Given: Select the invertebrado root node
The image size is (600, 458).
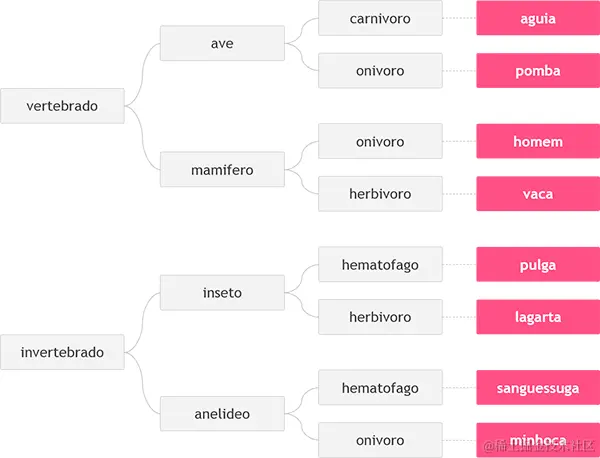Looking at the screenshot, I should pos(62,352).
